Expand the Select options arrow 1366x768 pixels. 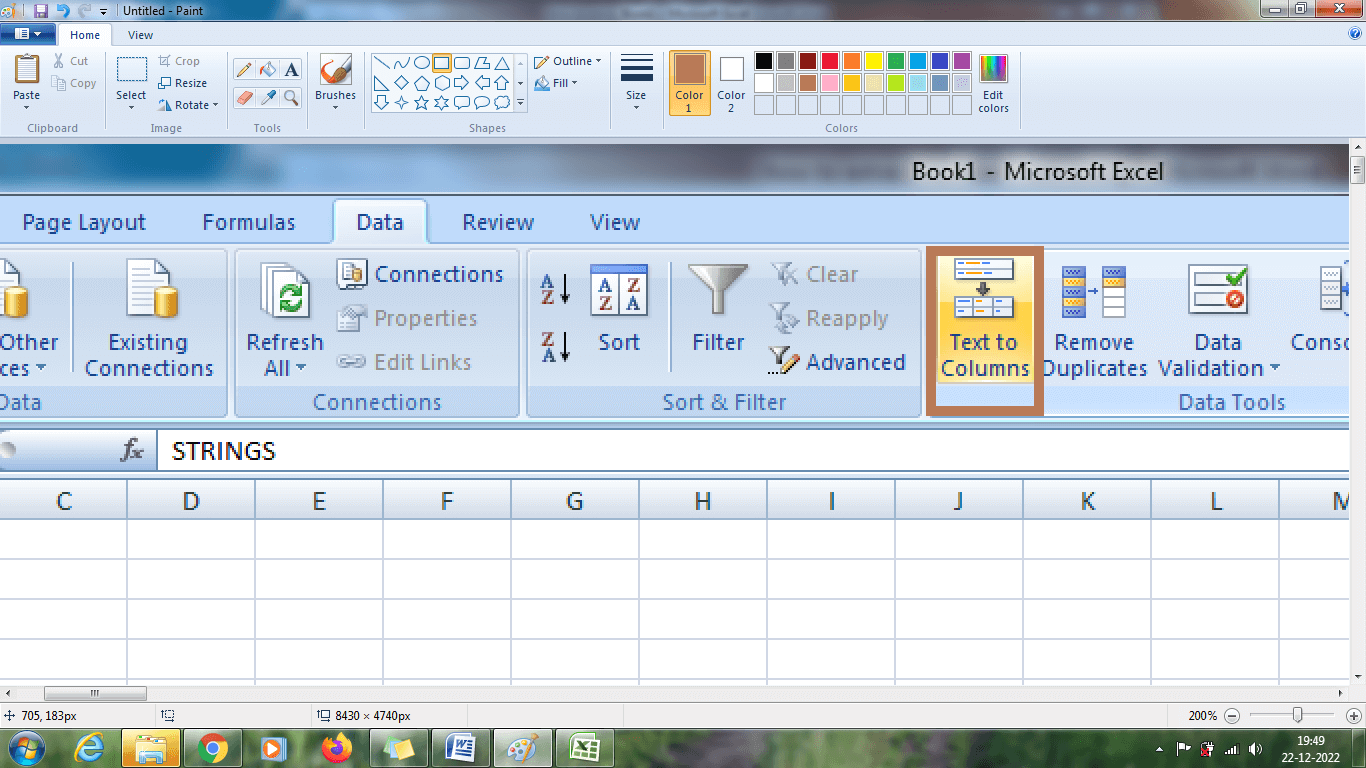pyautogui.click(x=131, y=107)
